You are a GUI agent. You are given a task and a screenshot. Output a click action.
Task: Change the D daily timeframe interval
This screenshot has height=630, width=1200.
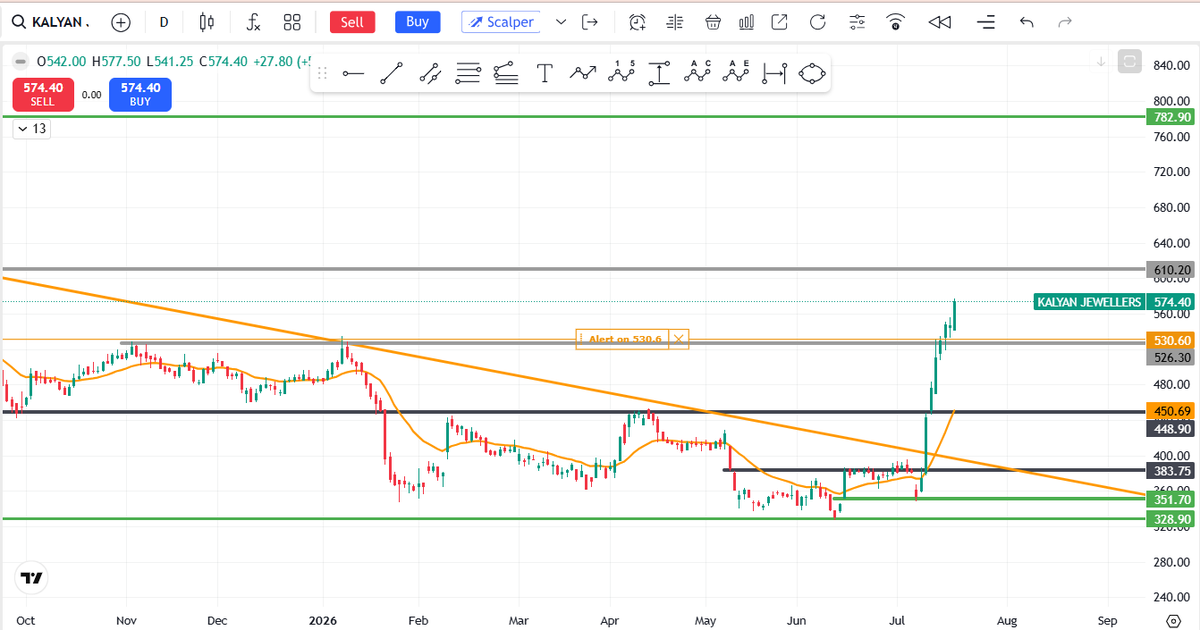pyautogui.click(x=164, y=22)
